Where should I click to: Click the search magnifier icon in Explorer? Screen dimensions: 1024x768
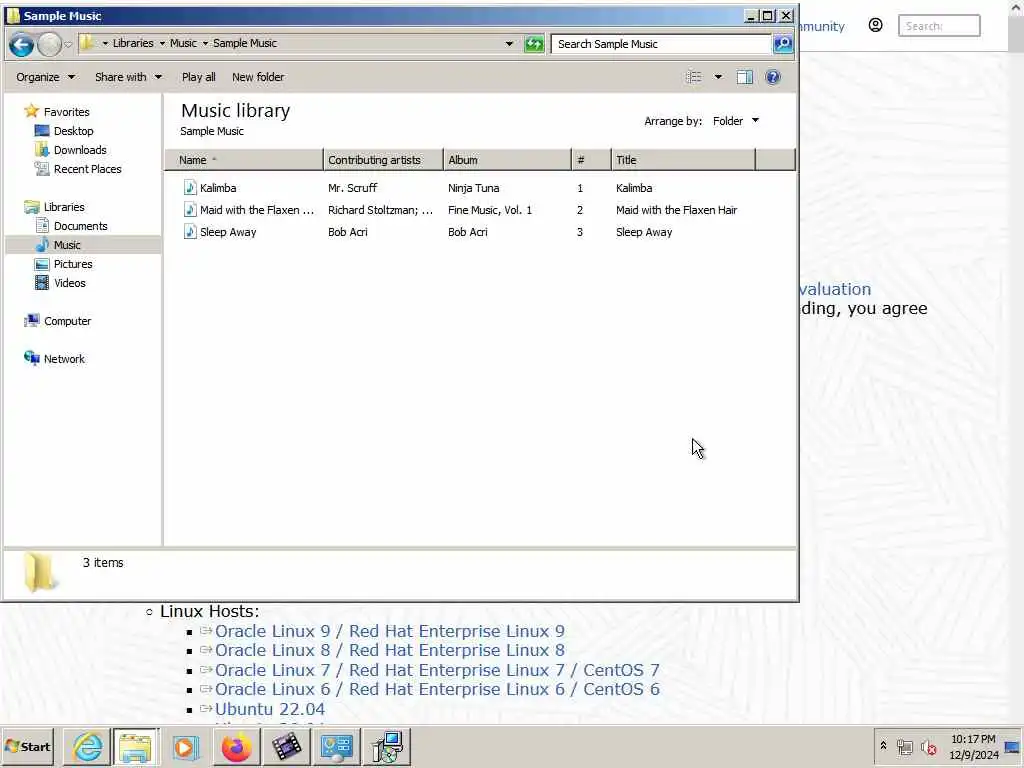point(782,44)
